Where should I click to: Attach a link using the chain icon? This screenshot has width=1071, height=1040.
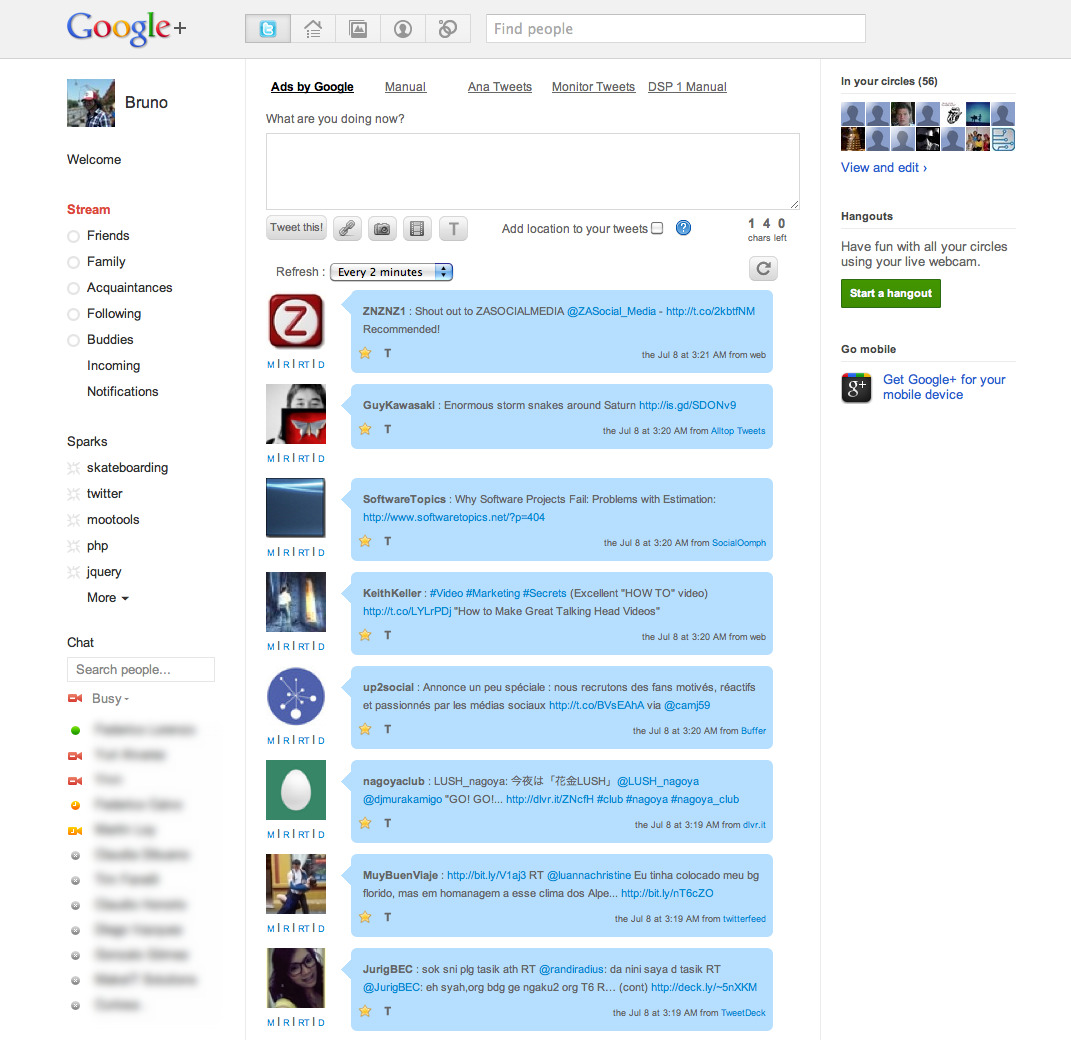(347, 228)
